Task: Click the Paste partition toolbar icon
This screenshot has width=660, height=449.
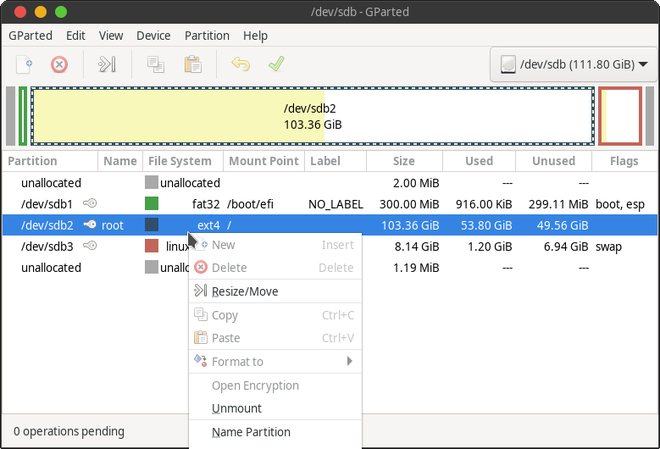Action: 193,64
